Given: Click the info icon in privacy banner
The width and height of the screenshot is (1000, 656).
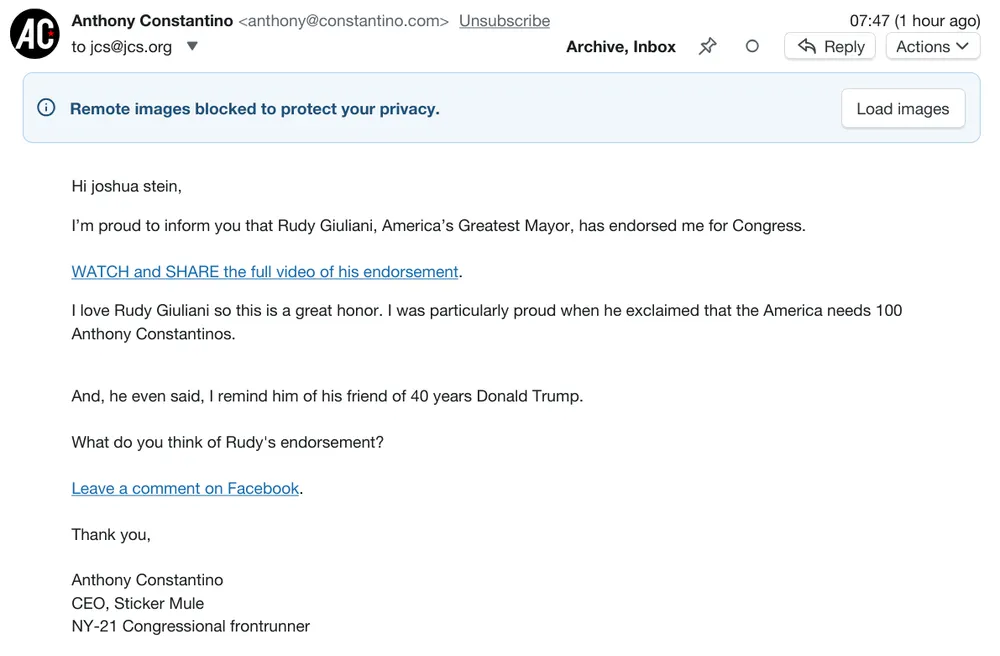Looking at the screenshot, I should tap(46, 108).
